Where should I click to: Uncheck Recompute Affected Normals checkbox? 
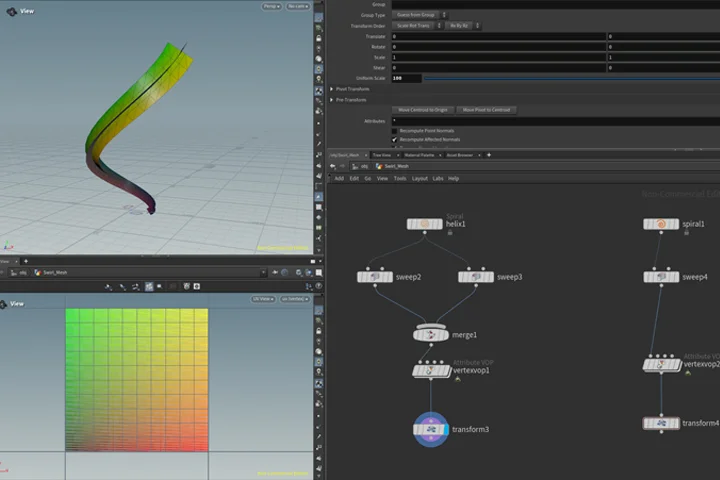[x=394, y=140]
